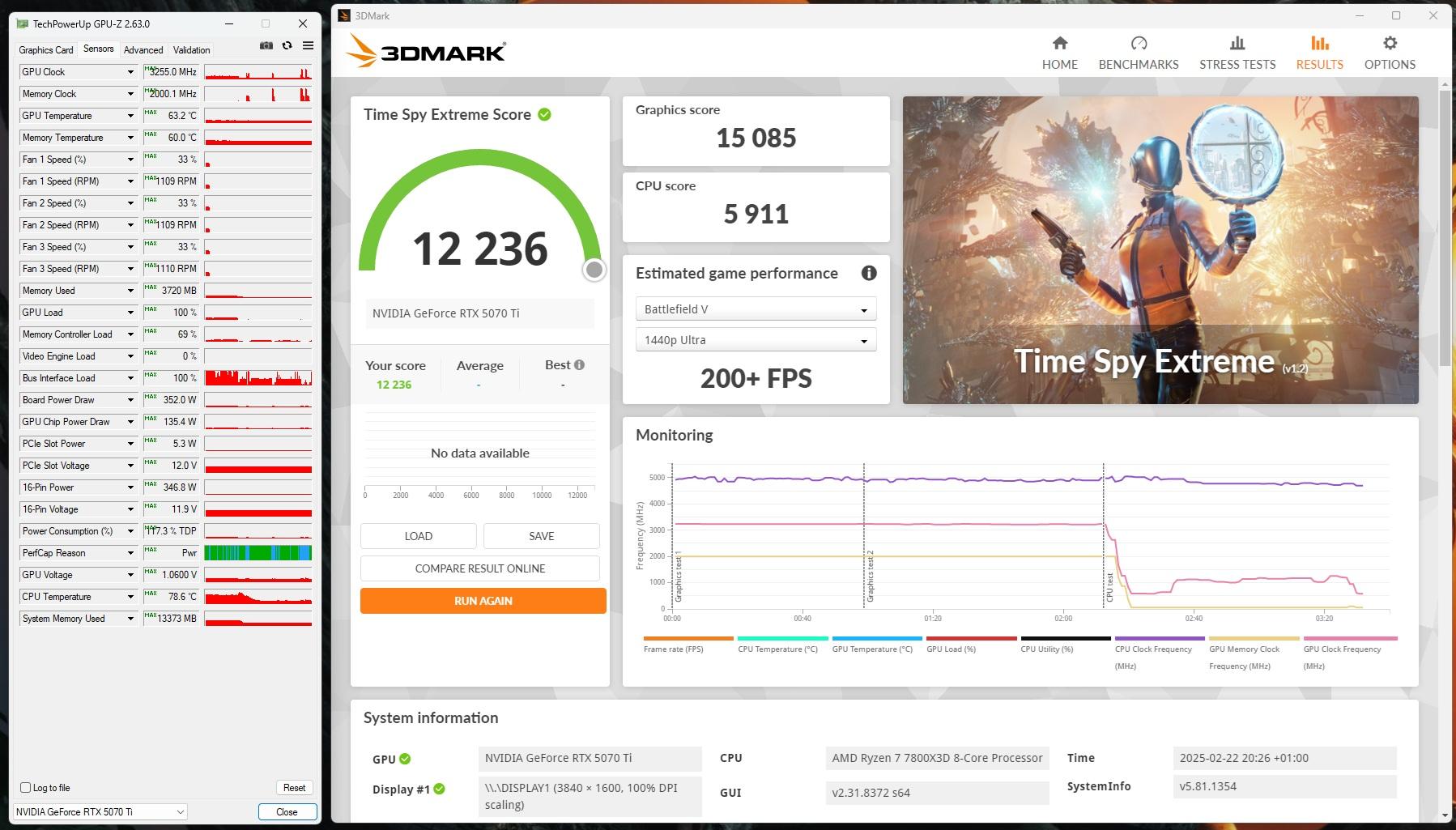Viewport: 1456px width, 830px height.
Task: Click the grey knob on the score gauge
Action: point(594,270)
